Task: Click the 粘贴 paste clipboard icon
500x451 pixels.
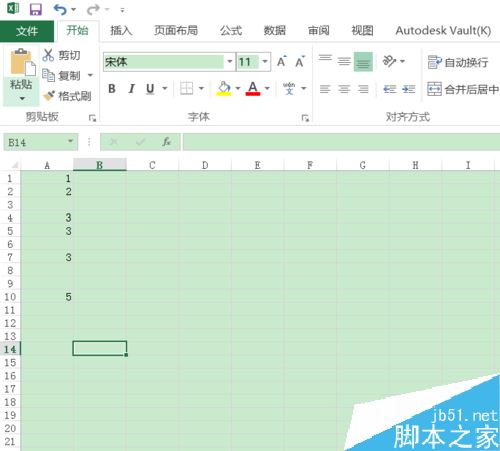Action: click(x=22, y=62)
